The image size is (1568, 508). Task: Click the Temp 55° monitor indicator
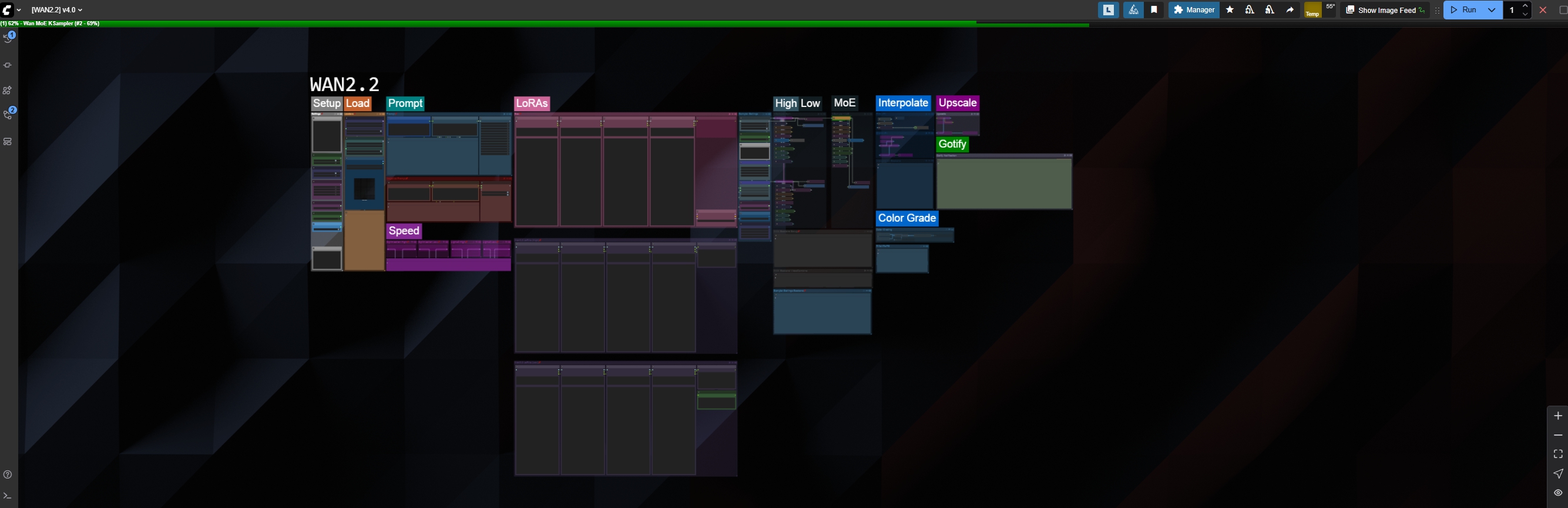coord(1319,10)
